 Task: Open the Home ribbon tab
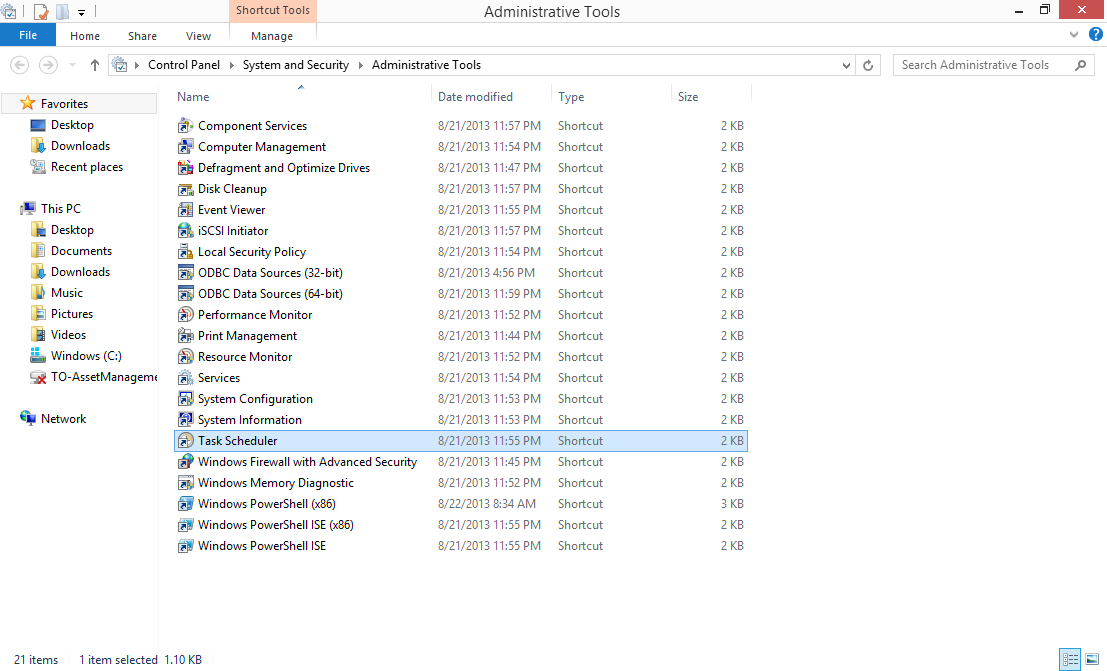(x=84, y=35)
